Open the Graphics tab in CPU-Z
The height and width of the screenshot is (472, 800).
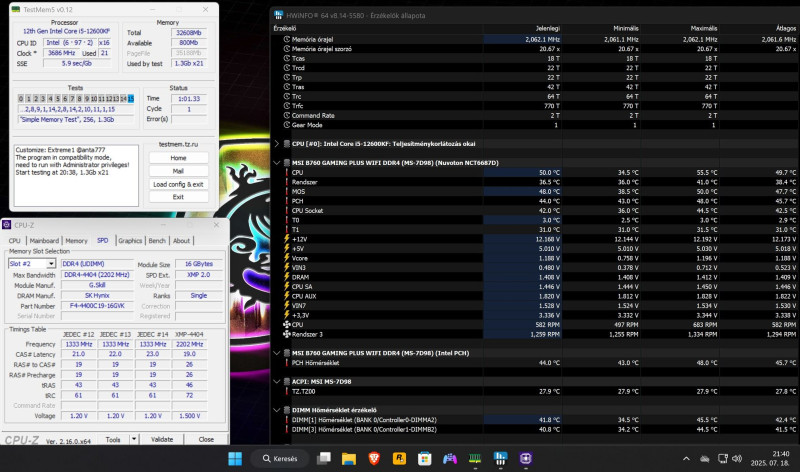click(130, 241)
